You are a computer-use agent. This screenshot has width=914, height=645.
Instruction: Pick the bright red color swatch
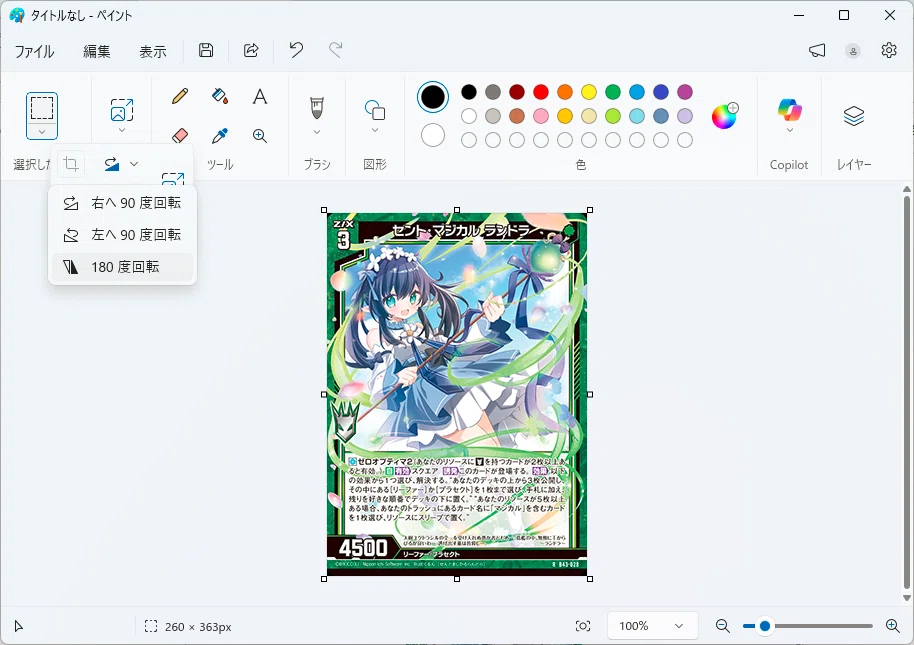tap(540, 91)
